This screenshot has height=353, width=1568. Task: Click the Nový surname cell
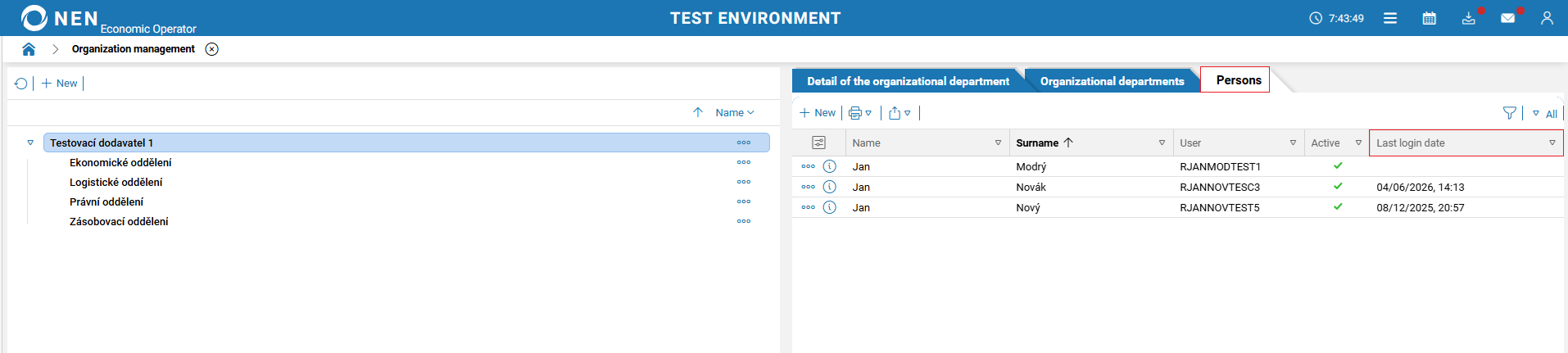coord(1028,207)
